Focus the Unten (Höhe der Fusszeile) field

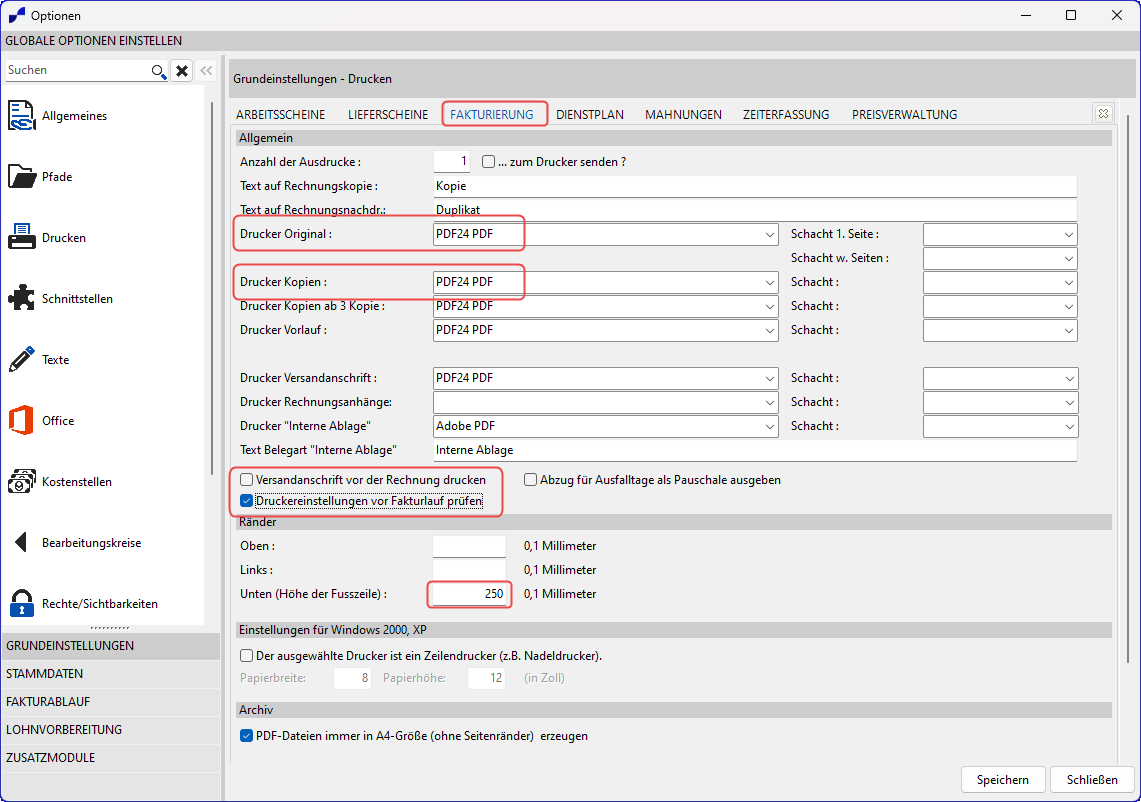tap(469, 595)
